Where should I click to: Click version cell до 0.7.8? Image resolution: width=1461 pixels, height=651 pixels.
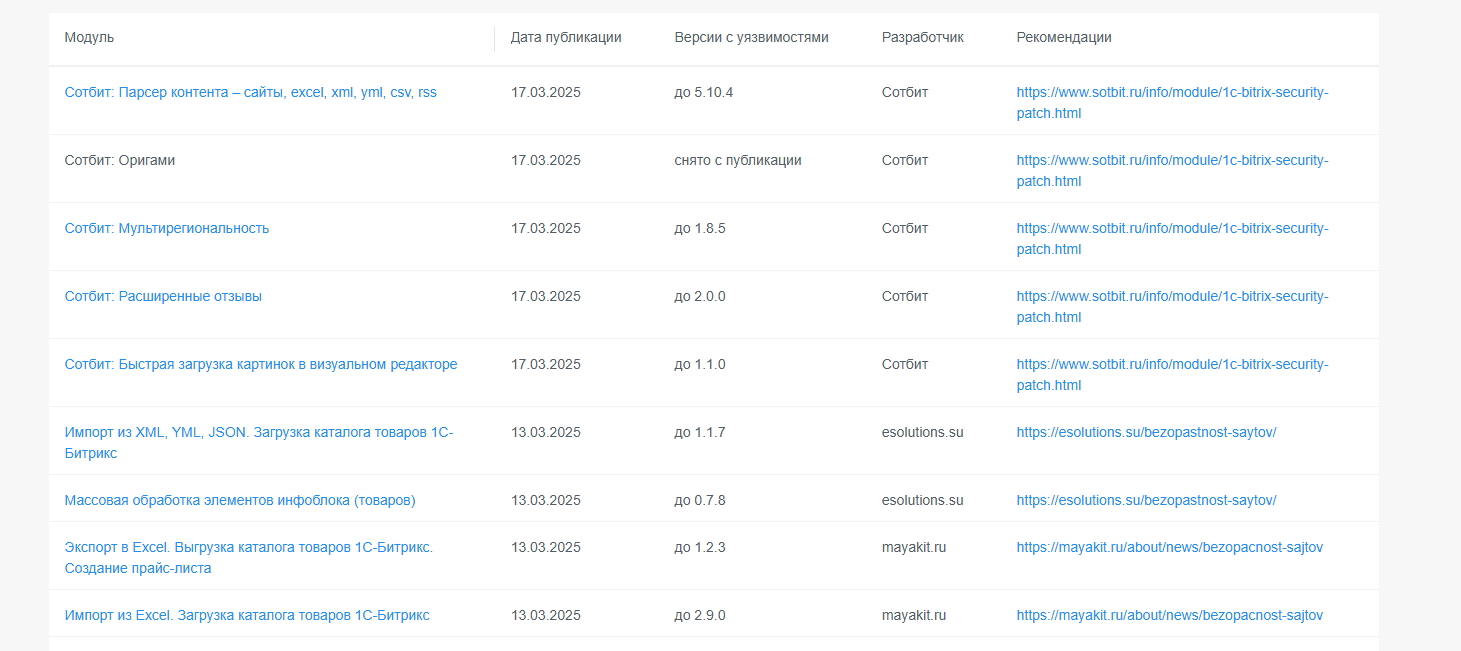point(700,500)
